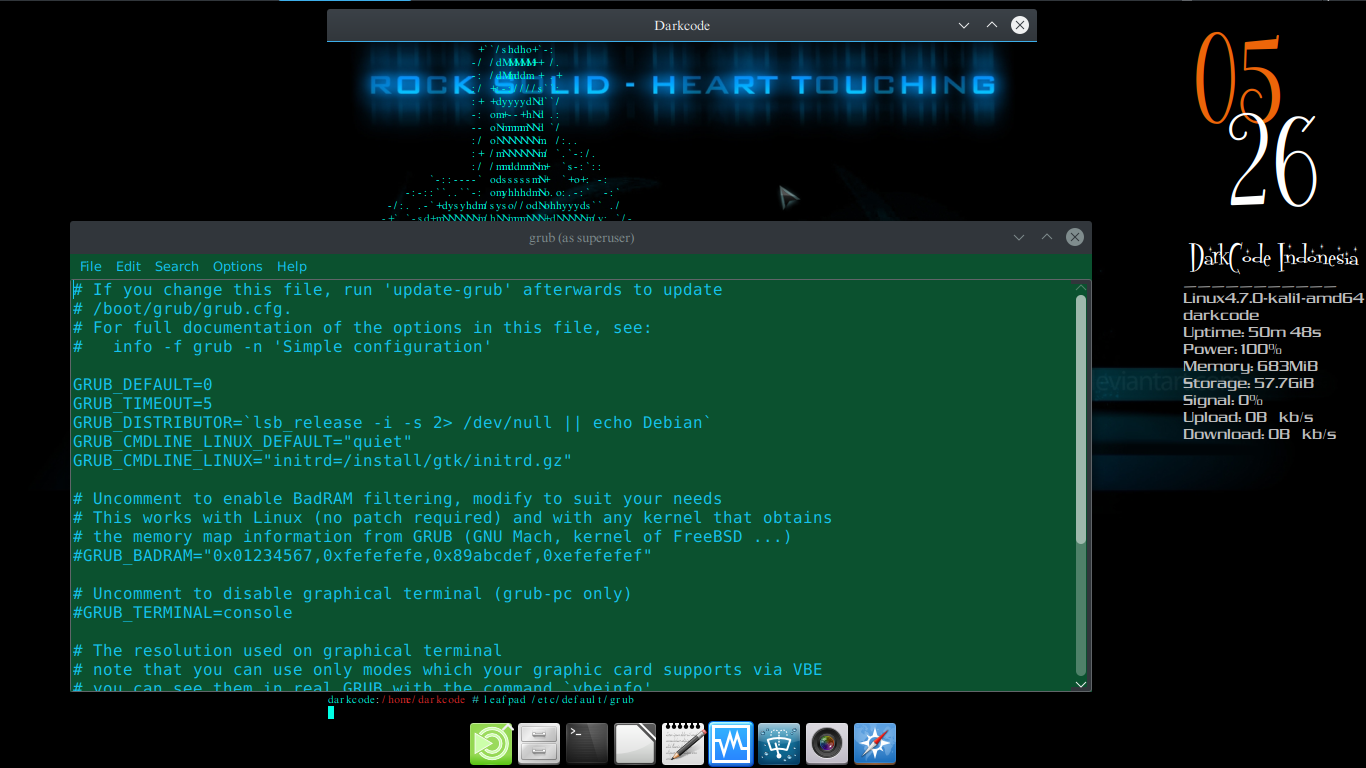Click the up chevron on the Darkcode window
Image resolution: width=1366 pixels, height=768 pixels.
991,25
